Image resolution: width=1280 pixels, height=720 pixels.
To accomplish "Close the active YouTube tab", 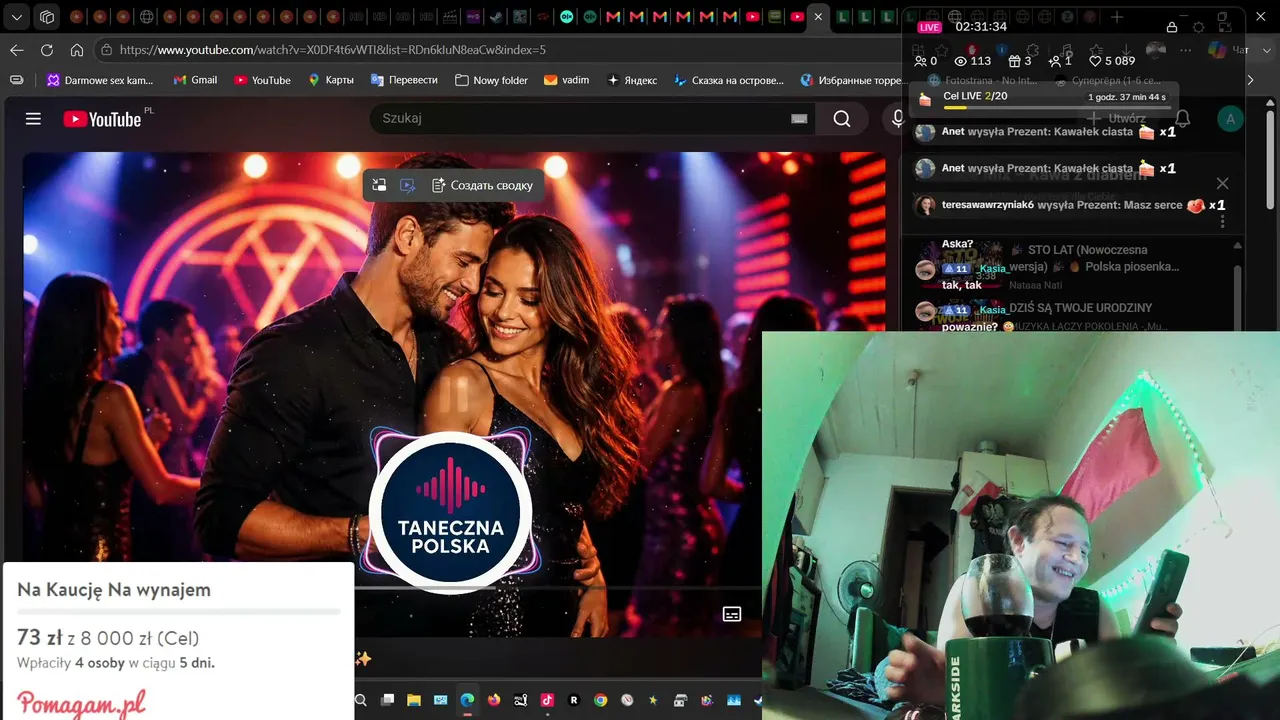I will pos(818,17).
